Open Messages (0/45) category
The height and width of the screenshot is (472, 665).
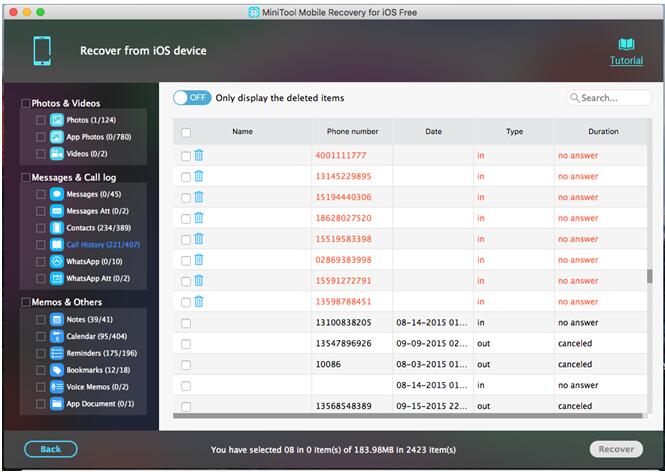[94, 194]
